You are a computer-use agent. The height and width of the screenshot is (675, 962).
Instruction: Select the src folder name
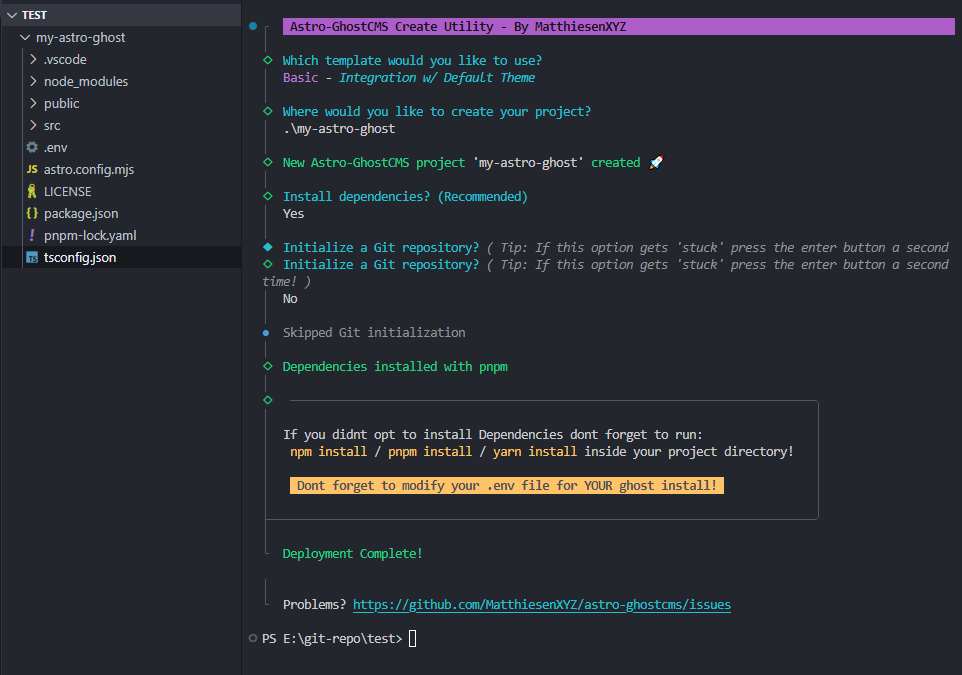pos(52,126)
